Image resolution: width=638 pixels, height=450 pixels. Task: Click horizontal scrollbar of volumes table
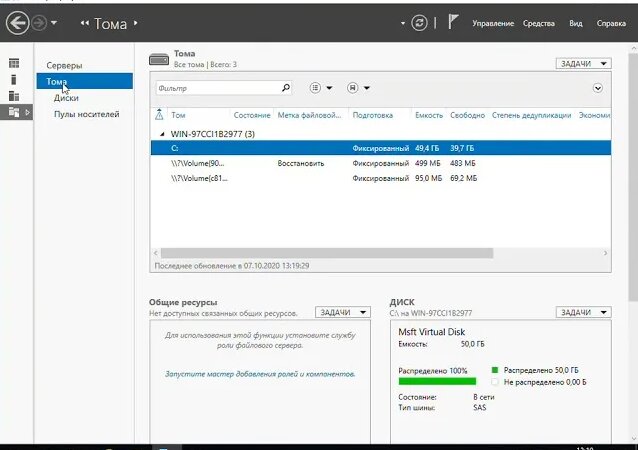click(327, 253)
